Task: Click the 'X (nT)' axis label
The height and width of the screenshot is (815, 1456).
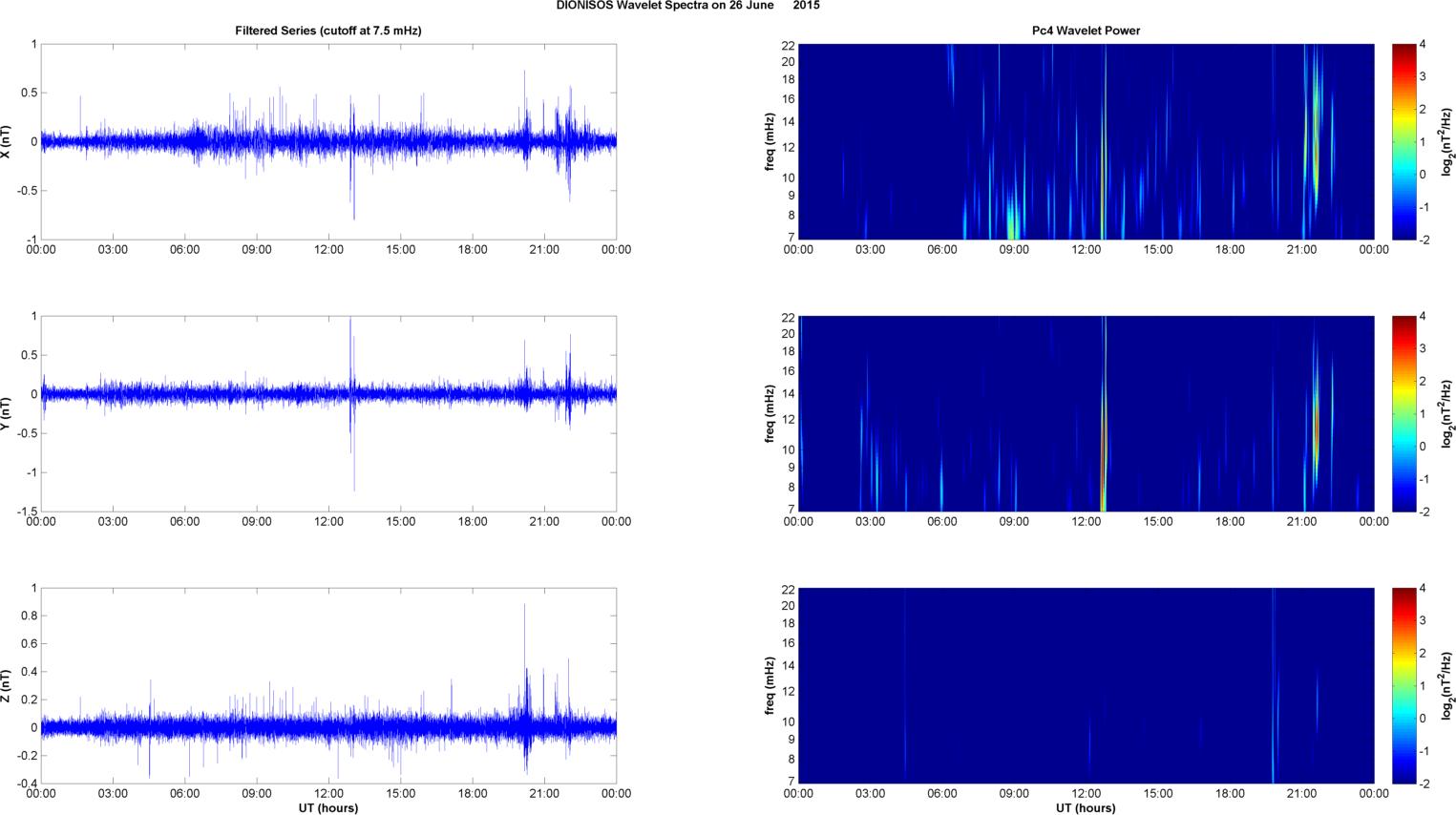Action: point(7,141)
